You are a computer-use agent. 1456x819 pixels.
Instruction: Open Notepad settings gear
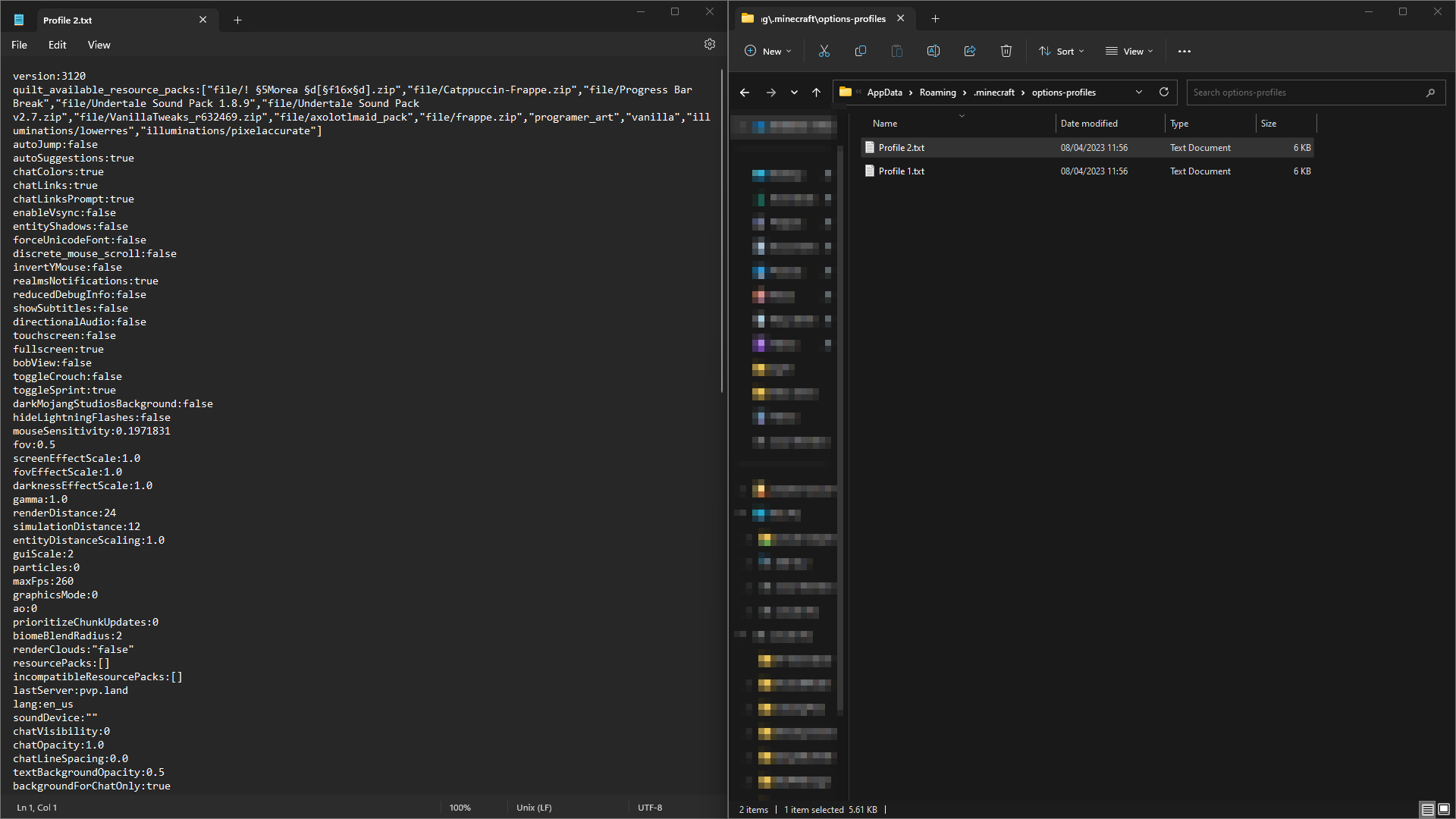[x=709, y=45]
